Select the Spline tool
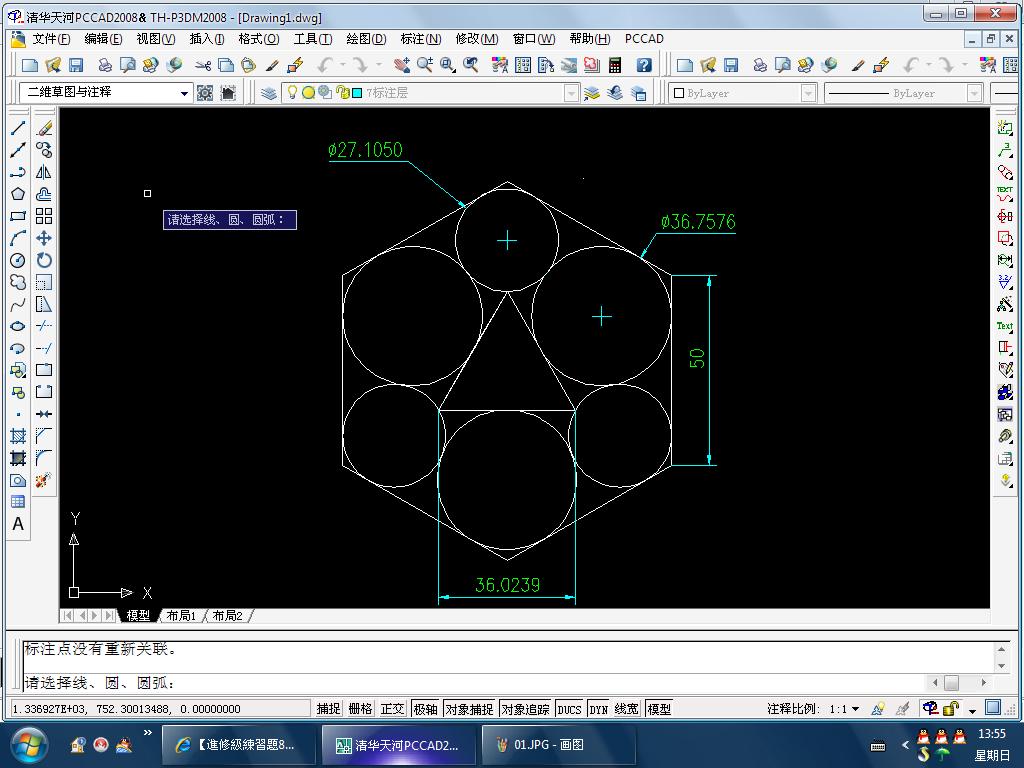This screenshot has width=1024, height=768. (x=18, y=304)
